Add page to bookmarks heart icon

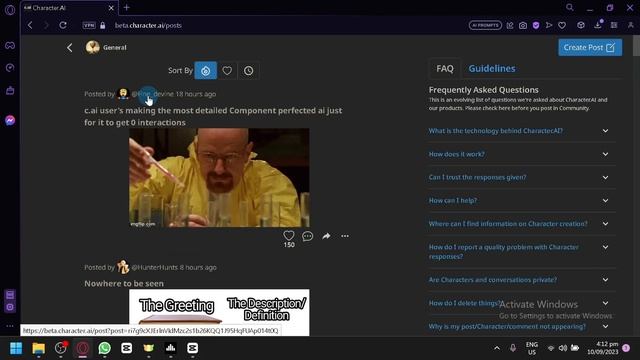click(x=562, y=25)
